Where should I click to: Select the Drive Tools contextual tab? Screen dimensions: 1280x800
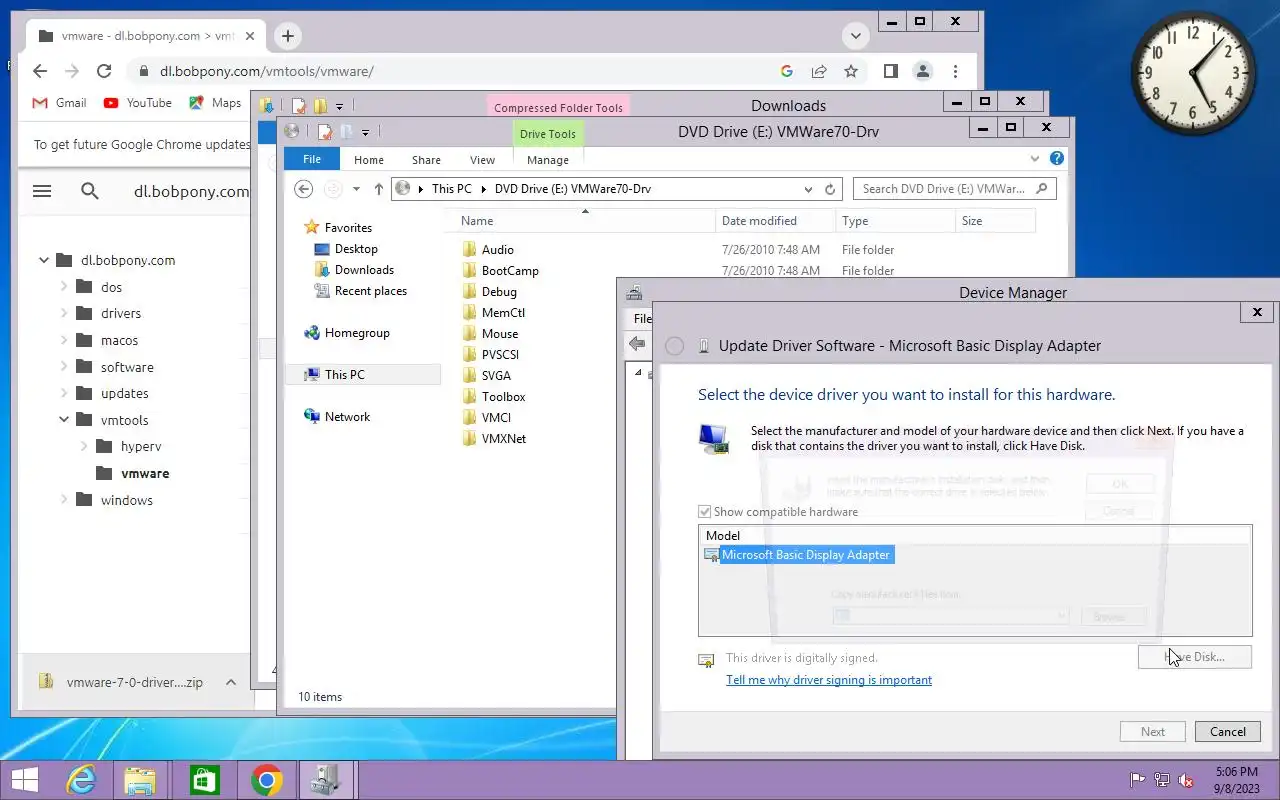pos(548,134)
